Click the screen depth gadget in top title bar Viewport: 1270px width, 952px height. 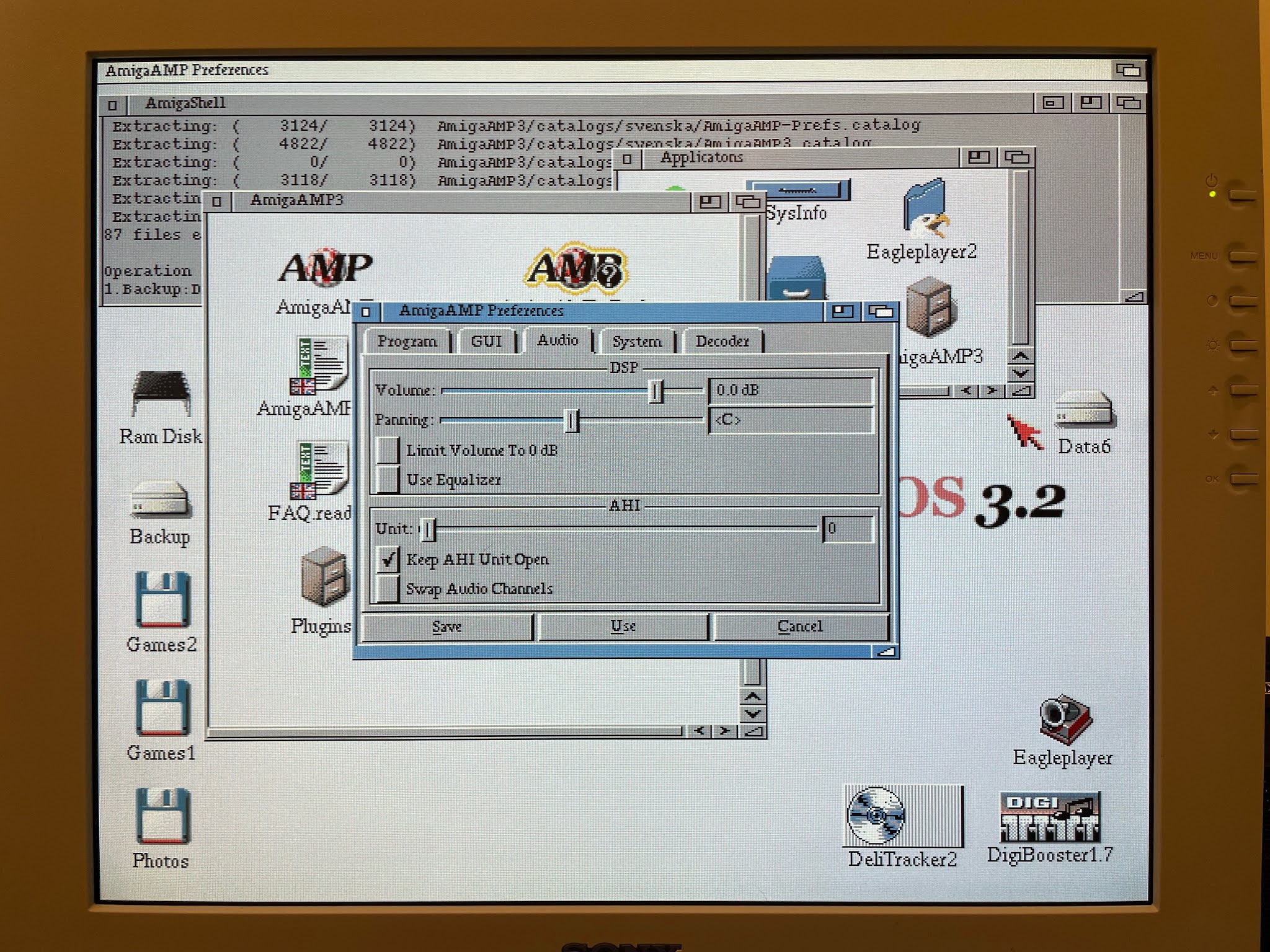pos(1128,69)
